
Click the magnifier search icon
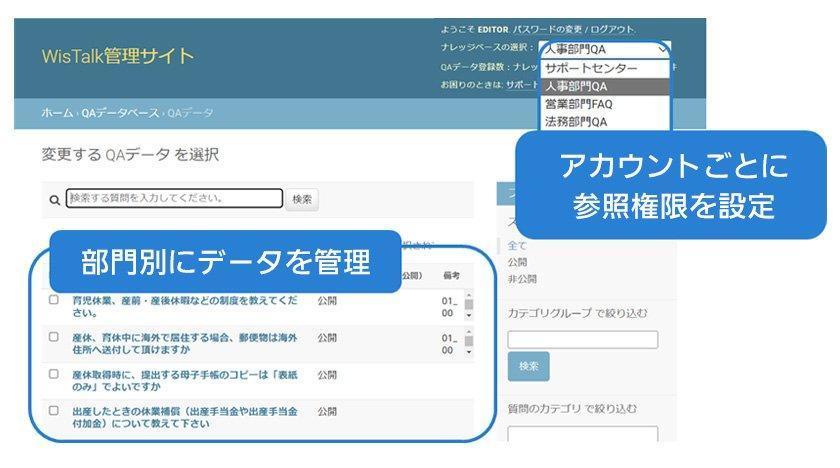54,200
